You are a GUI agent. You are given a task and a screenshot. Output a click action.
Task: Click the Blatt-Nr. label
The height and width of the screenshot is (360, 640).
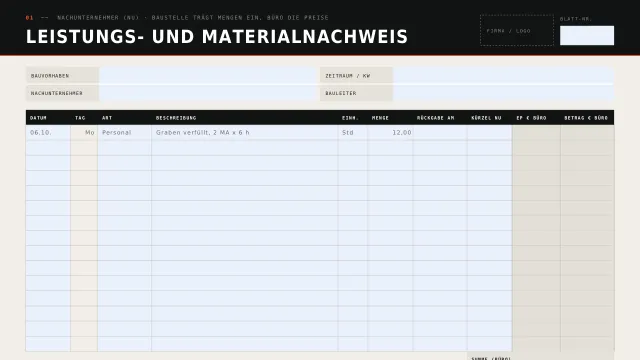(x=576, y=19)
